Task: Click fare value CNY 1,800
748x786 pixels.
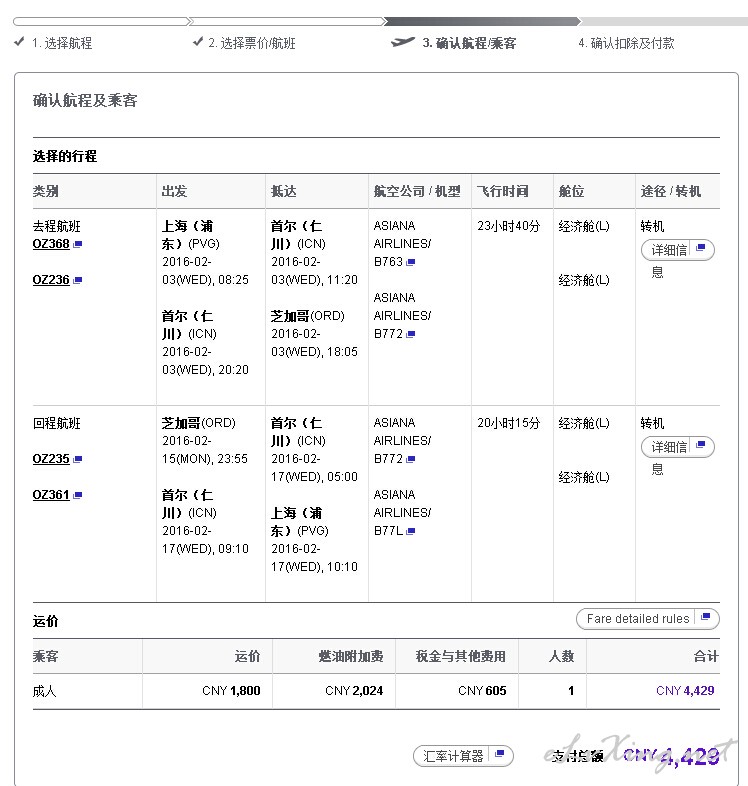Action: coord(231,691)
